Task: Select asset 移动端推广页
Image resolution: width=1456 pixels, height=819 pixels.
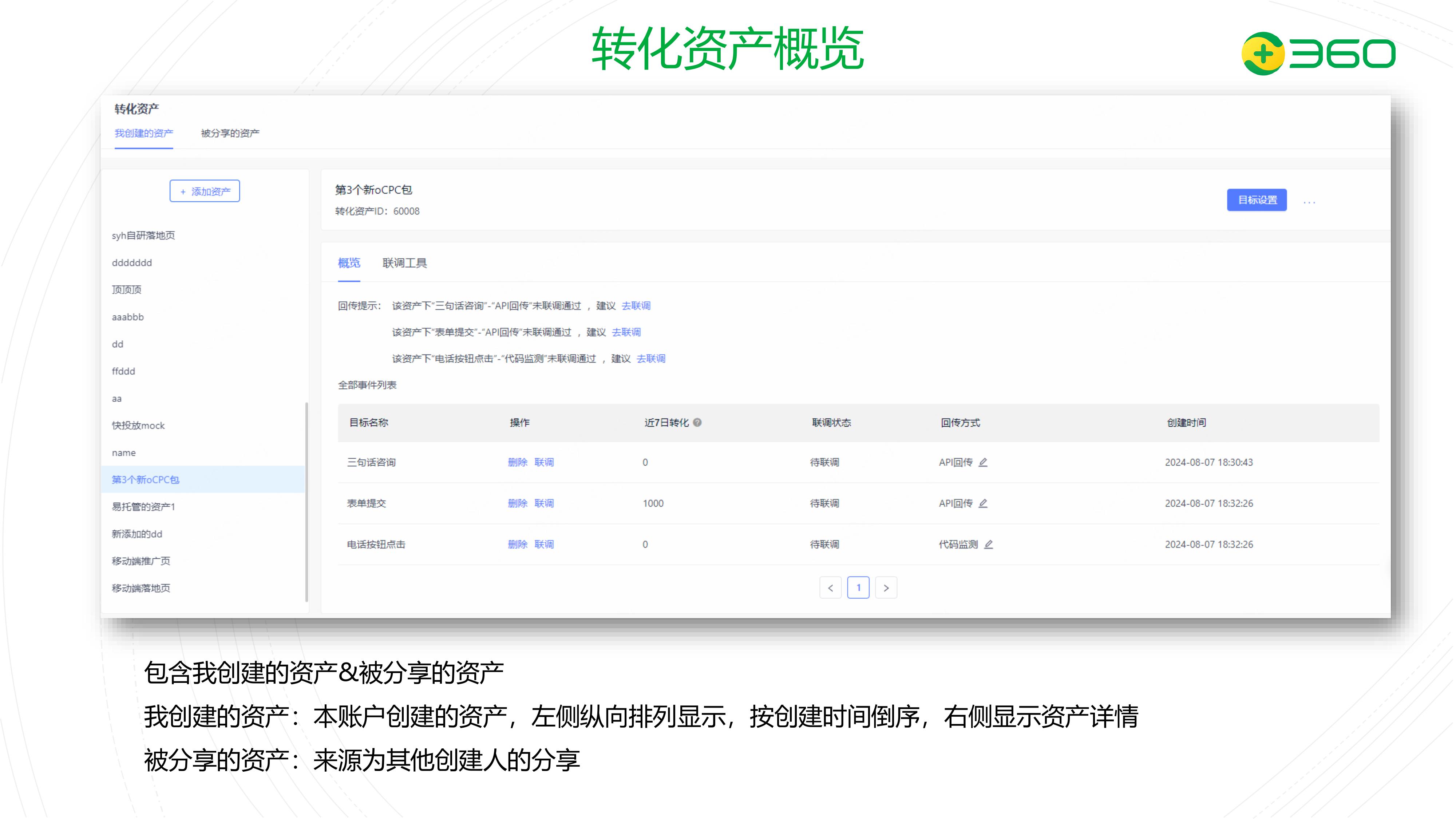Action: click(141, 561)
